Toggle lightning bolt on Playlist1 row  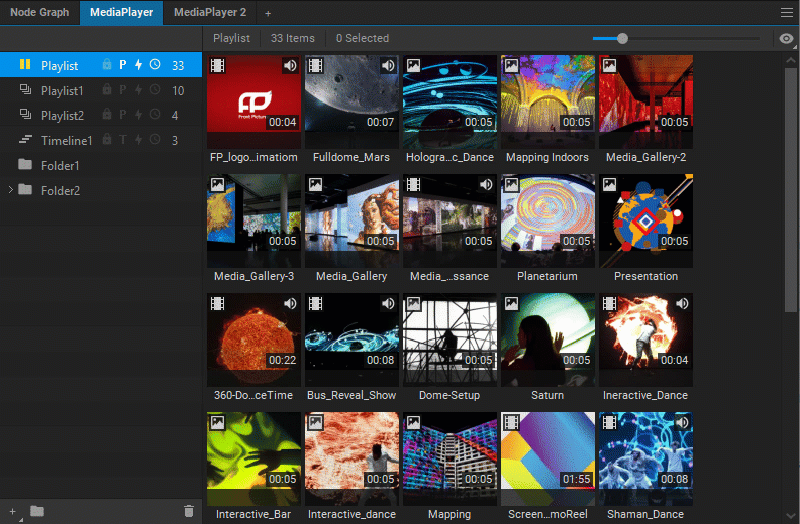point(138,90)
